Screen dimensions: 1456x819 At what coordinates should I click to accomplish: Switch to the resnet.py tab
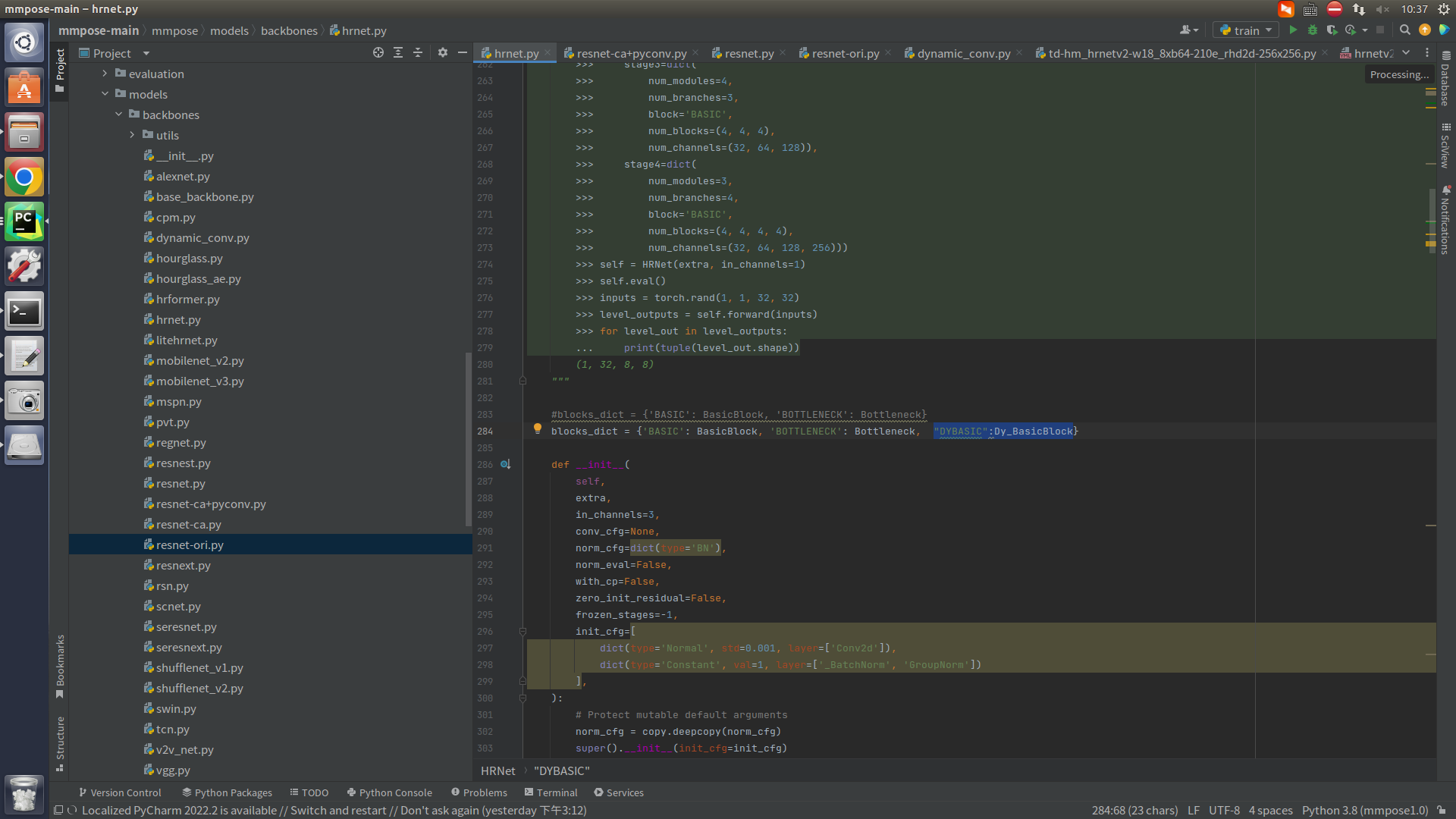(749, 53)
